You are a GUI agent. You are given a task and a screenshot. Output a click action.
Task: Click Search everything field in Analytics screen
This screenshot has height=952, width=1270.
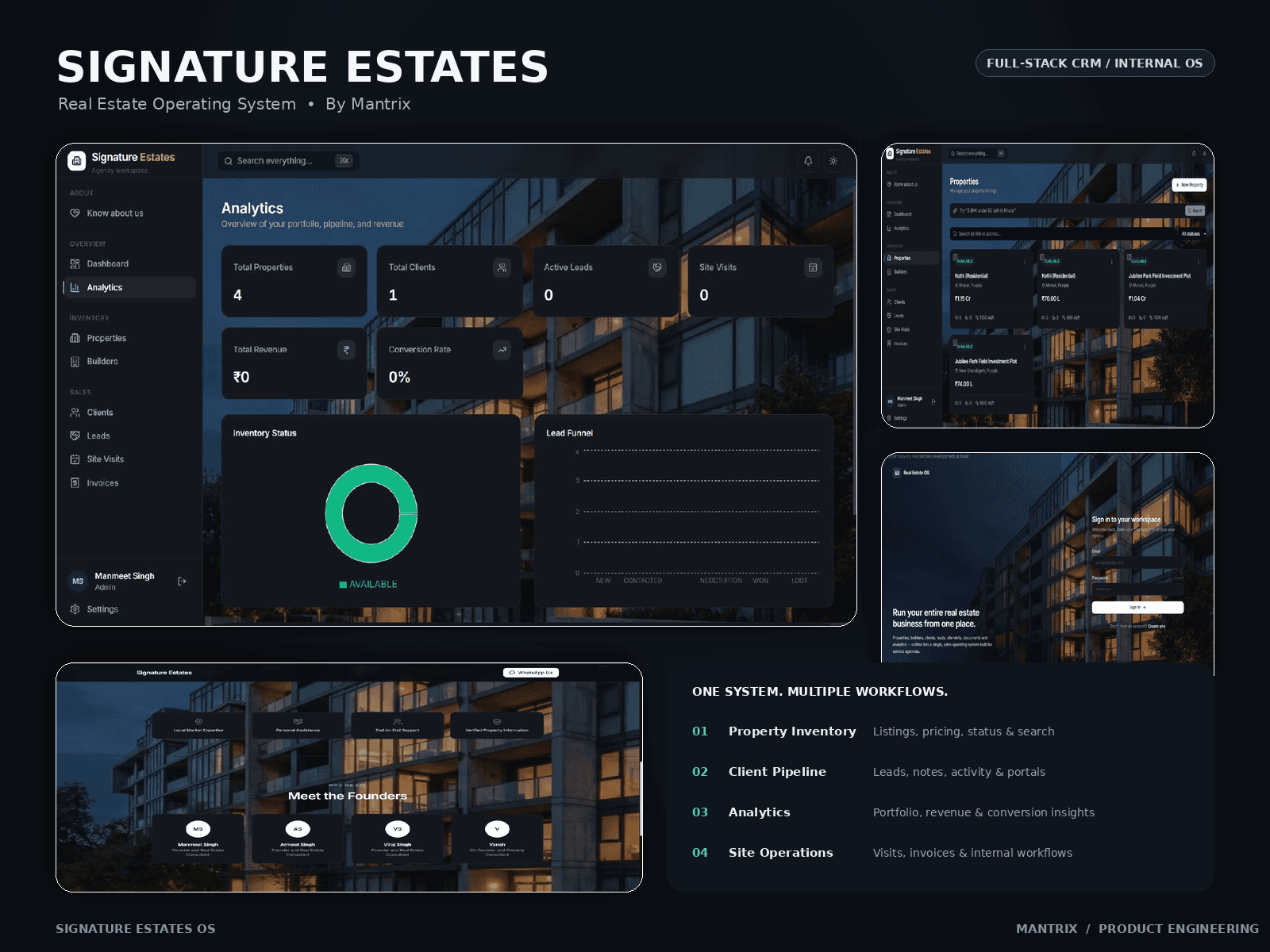tap(288, 161)
